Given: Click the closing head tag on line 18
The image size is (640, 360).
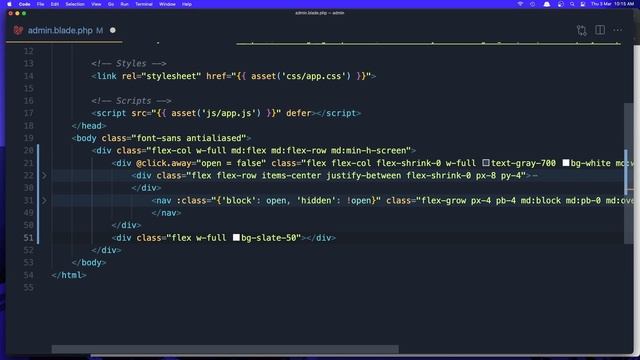Looking at the screenshot, I should point(89,126).
